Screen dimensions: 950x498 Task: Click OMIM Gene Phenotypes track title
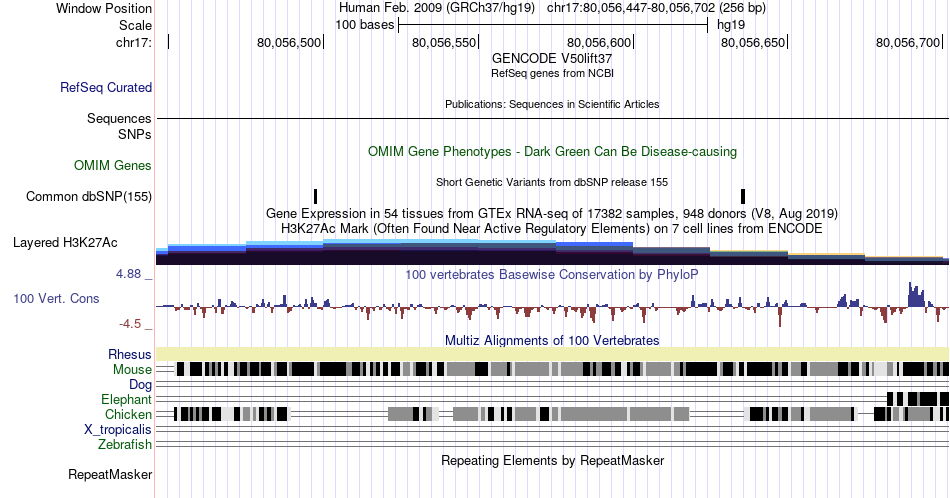(552, 151)
